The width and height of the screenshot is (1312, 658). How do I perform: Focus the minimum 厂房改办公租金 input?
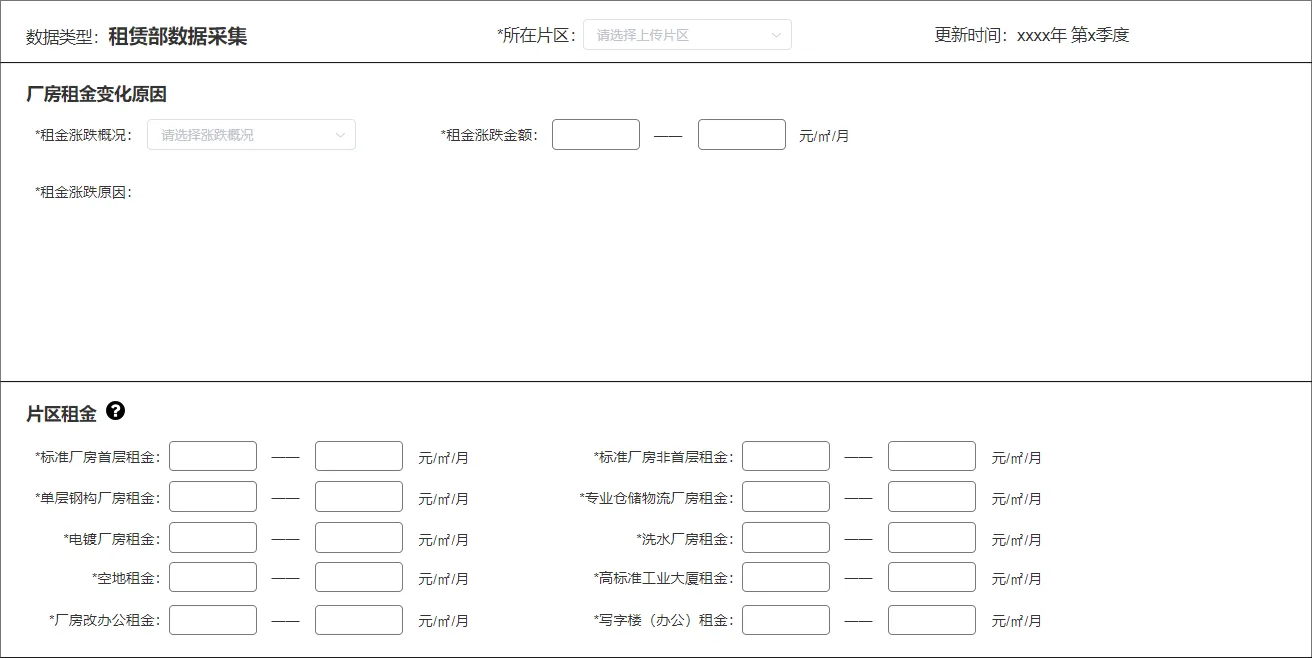coord(213,620)
